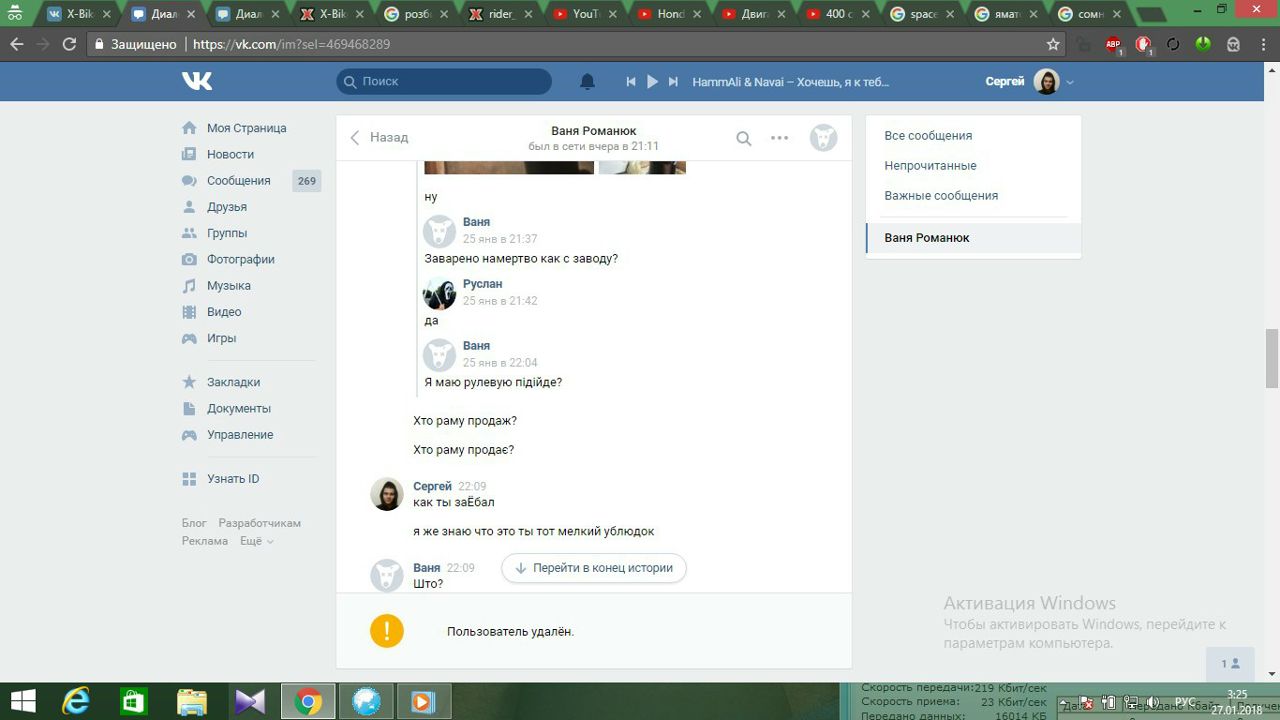Viewport: 1280px width, 720px height.
Task: Go to previous audio track
Action: pyautogui.click(x=631, y=82)
